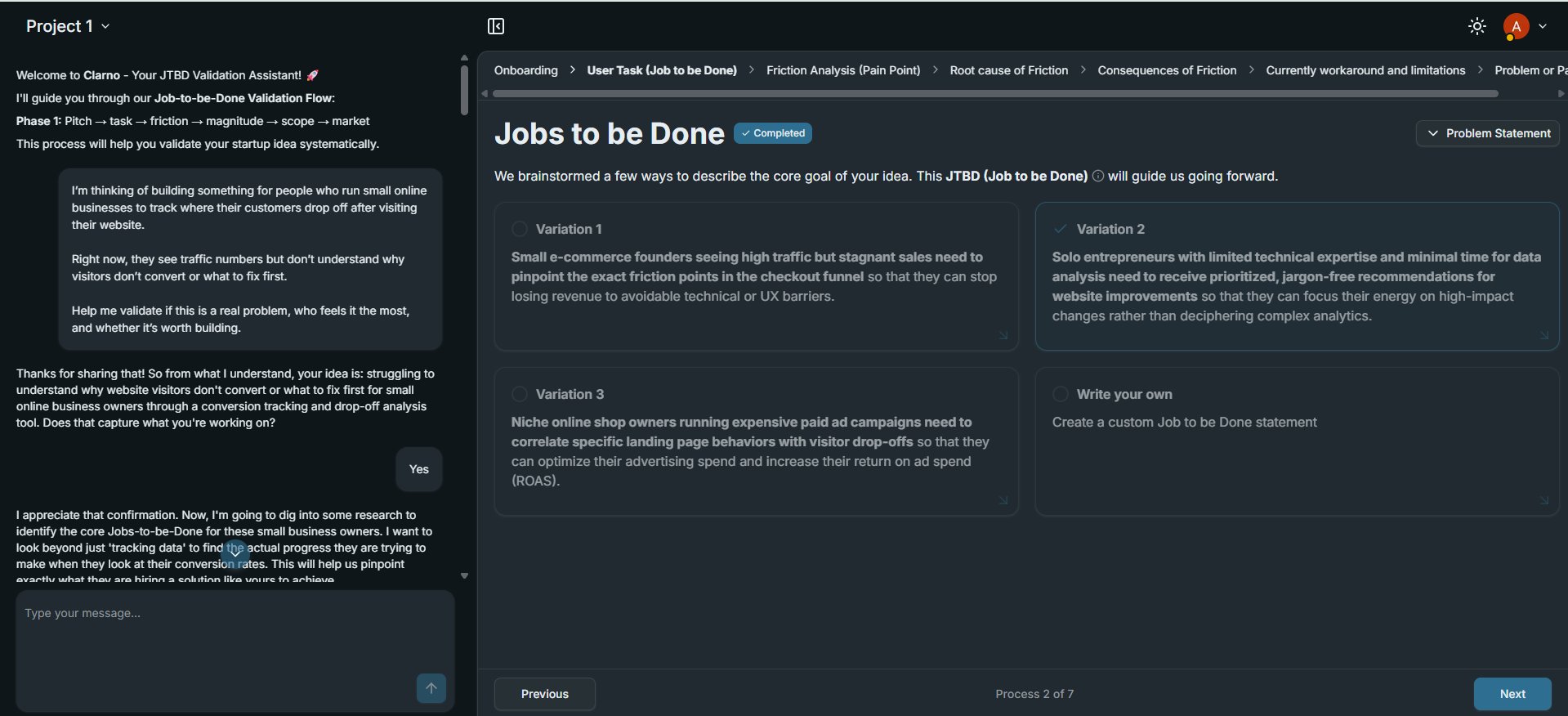Jump to latest chat message arrow
The height and width of the screenshot is (716, 1568).
click(235, 553)
